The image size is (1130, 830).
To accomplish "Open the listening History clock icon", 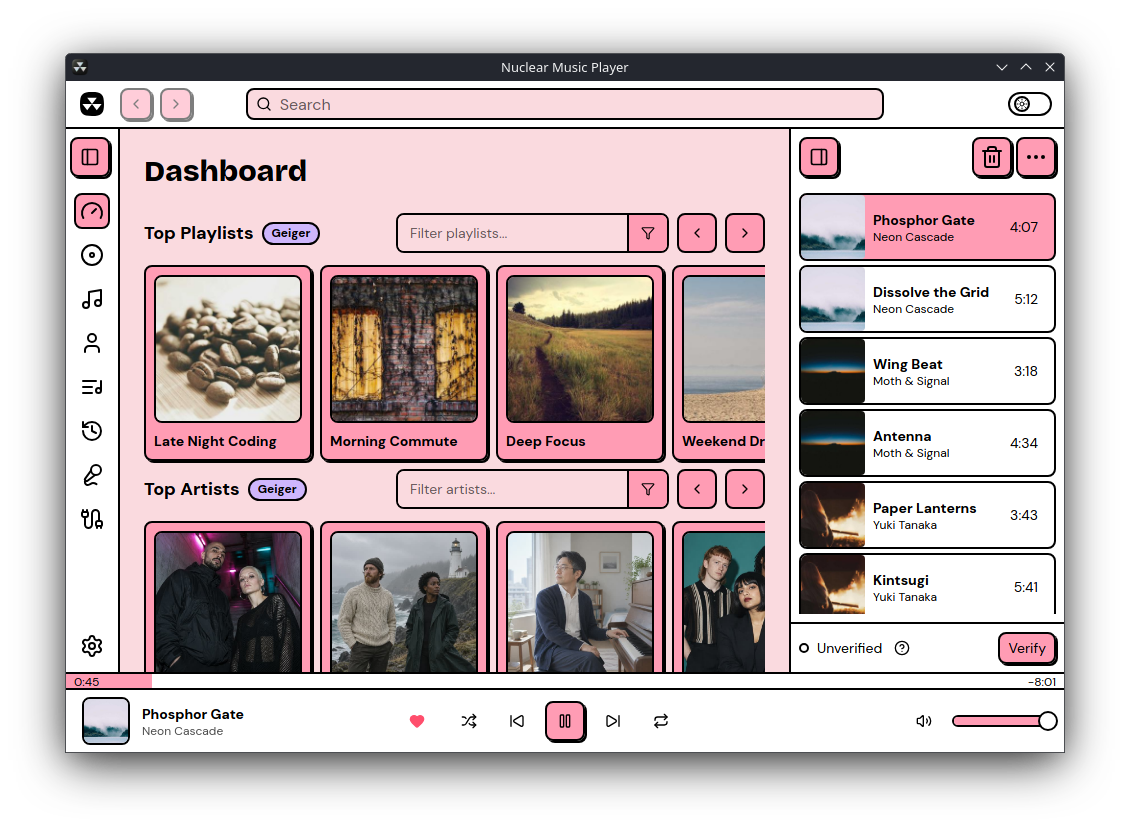I will pyautogui.click(x=92, y=431).
